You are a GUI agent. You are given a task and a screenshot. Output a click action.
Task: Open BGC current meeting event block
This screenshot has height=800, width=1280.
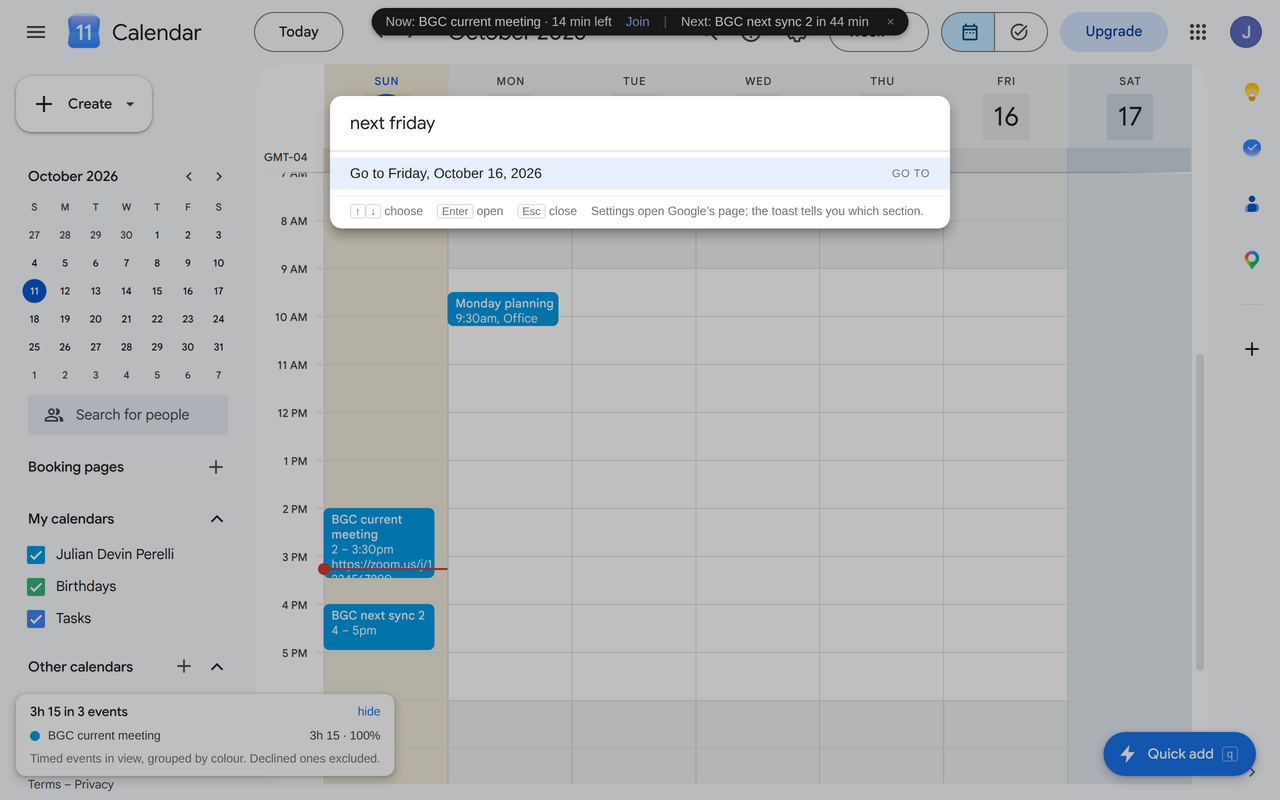(379, 543)
